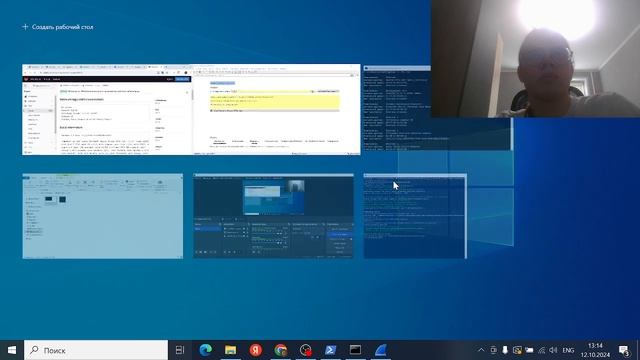
Task: Open the Windows Start menu
Action: click(x=12, y=350)
